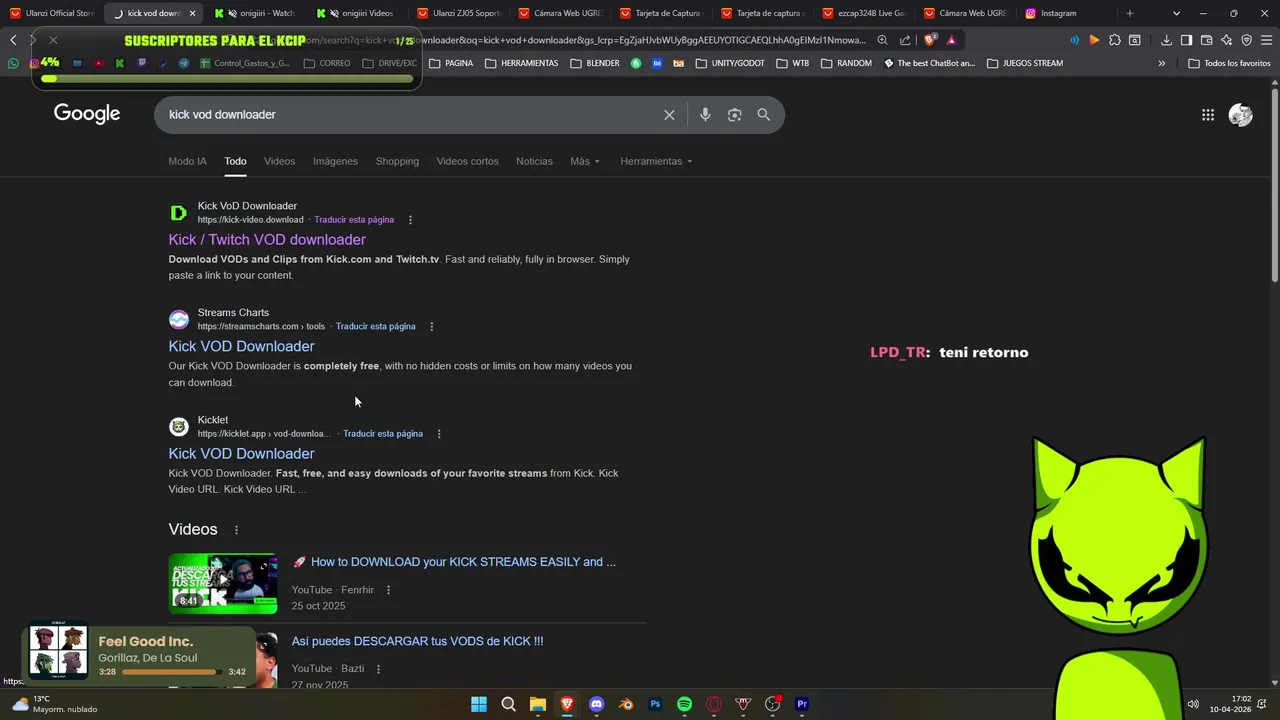
Task: Submit search with magnifier icon
Action: click(764, 115)
